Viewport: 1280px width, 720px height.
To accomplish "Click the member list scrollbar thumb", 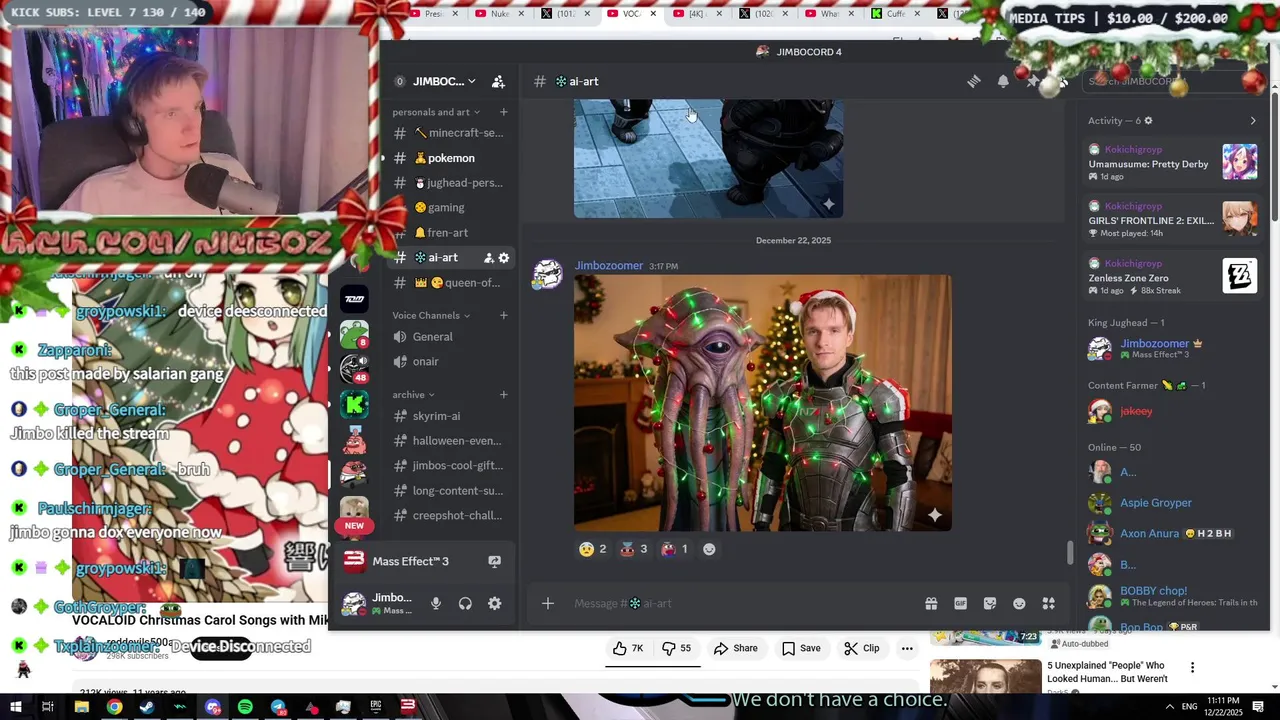I will 1274,157.
